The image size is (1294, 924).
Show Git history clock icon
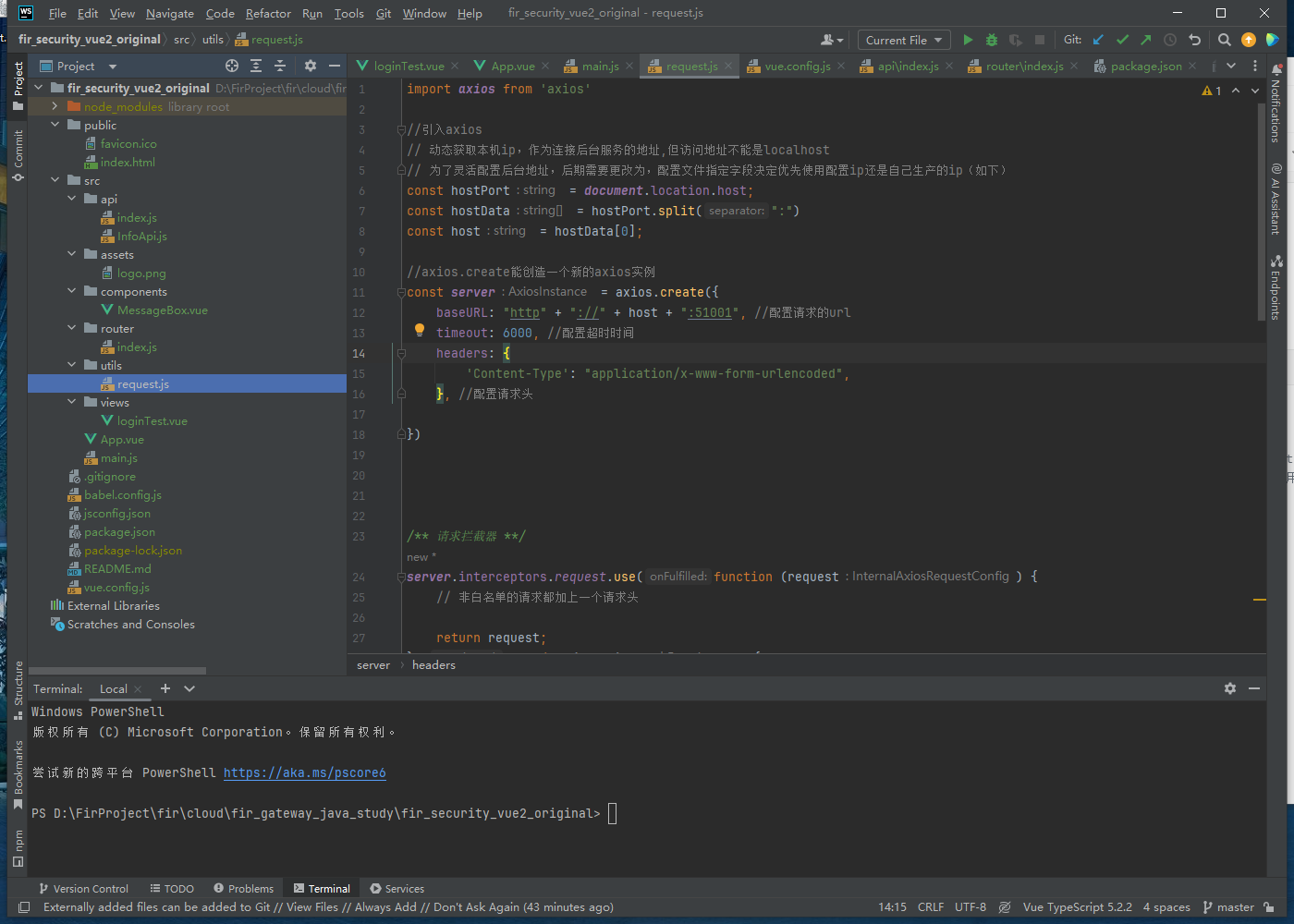(x=1170, y=40)
